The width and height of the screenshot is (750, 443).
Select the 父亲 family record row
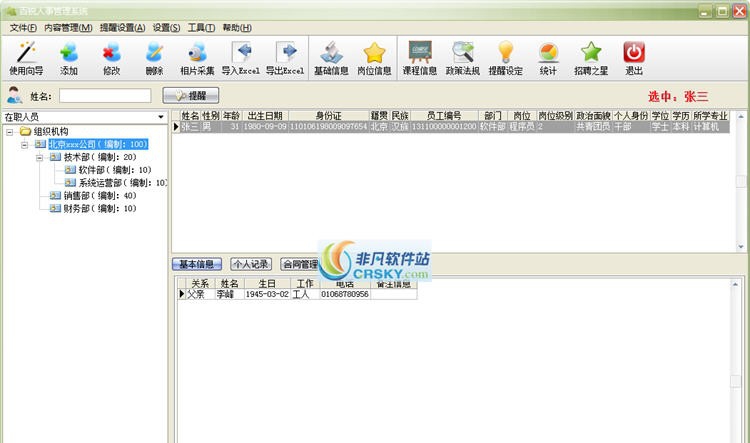click(x=298, y=294)
